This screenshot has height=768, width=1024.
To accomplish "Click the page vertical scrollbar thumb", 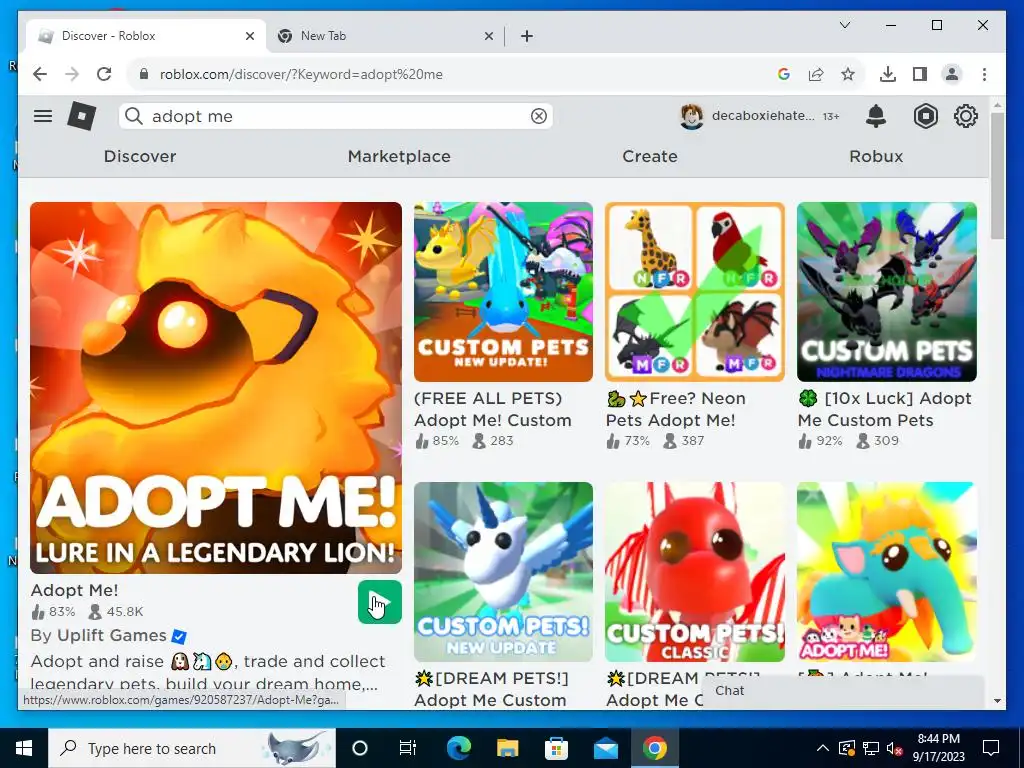I will (997, 175).
